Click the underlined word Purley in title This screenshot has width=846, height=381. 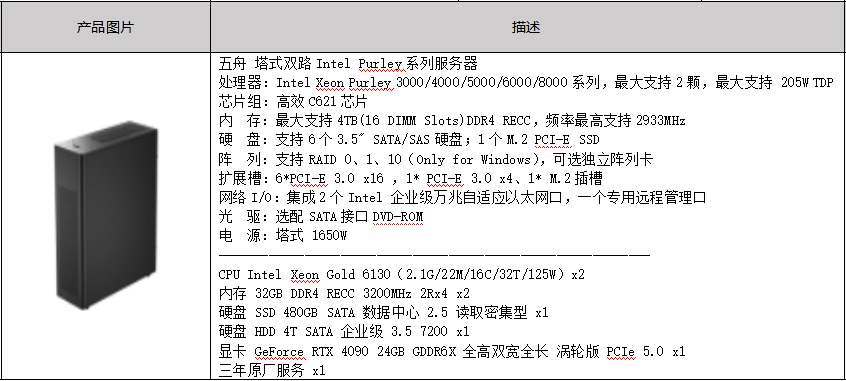[381, 64]
